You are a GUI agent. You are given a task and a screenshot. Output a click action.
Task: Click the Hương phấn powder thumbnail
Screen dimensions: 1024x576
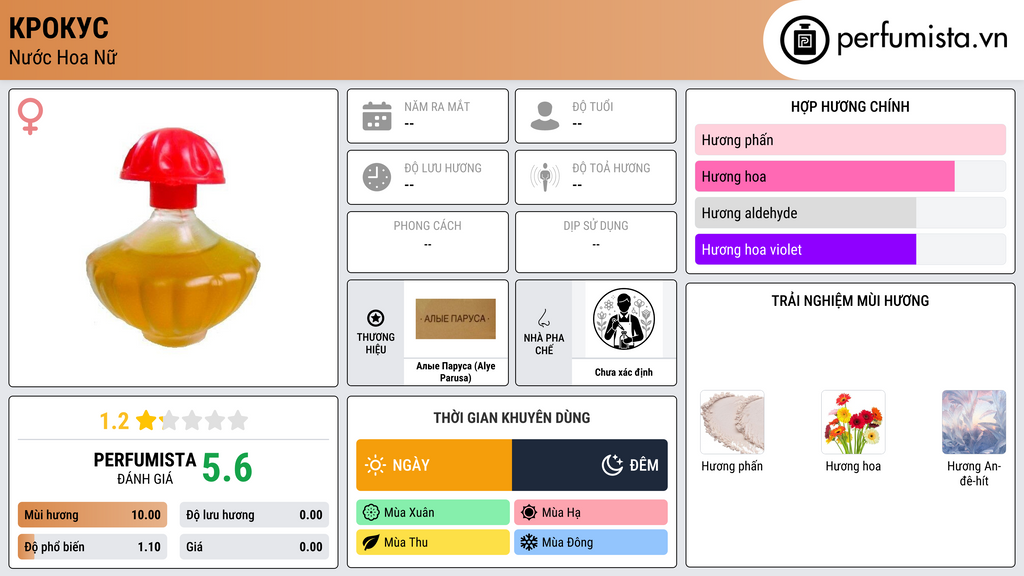[732, 422]
